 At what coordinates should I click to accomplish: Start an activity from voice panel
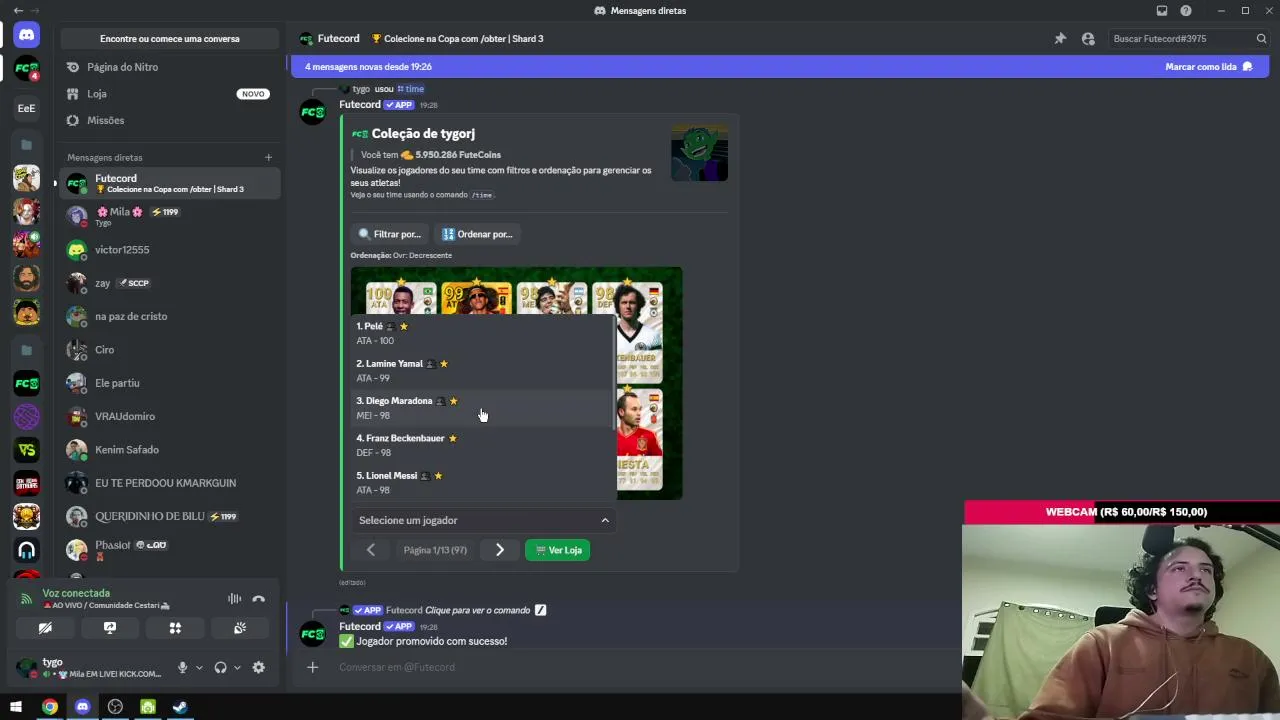tap(175, 628)
